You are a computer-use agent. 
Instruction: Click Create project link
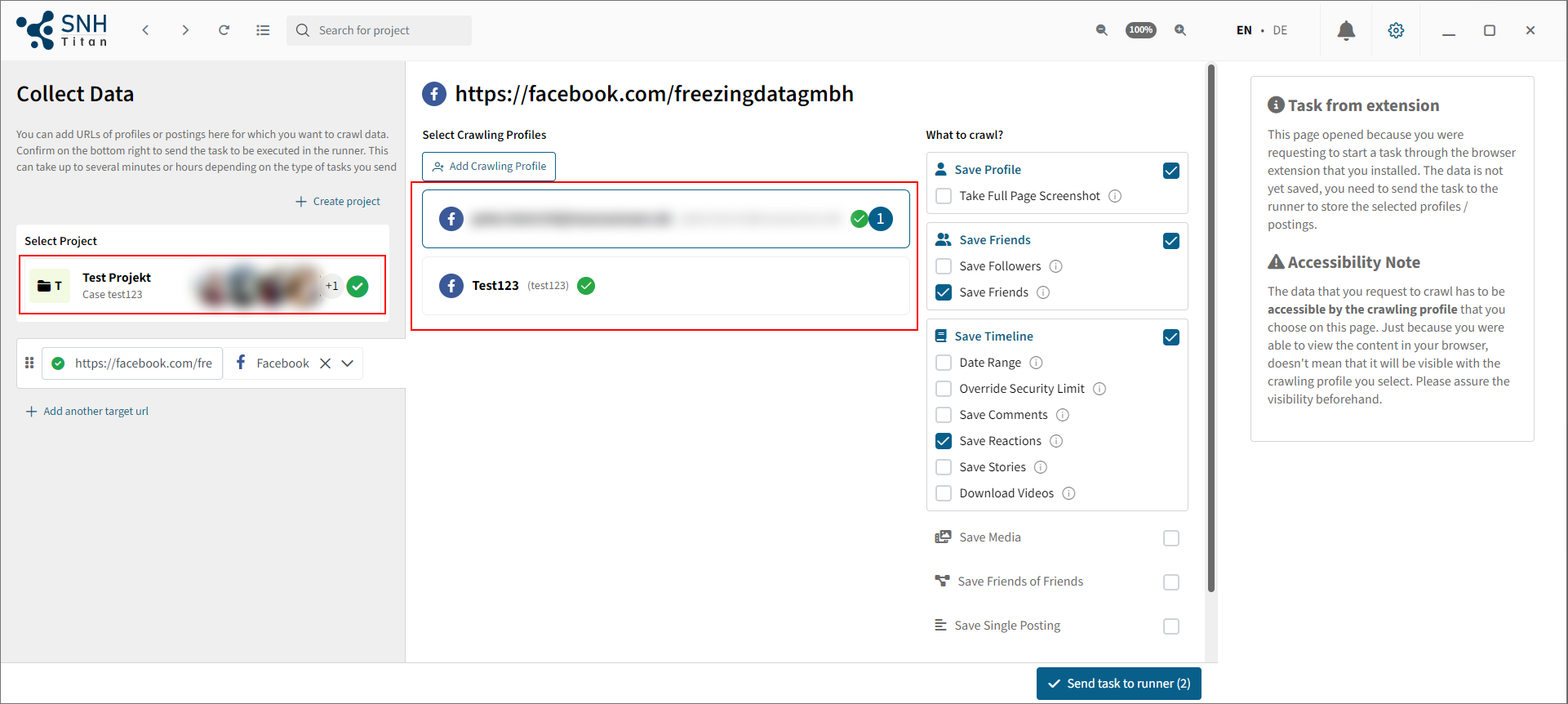pyautogui.click(x=338, y=201)
